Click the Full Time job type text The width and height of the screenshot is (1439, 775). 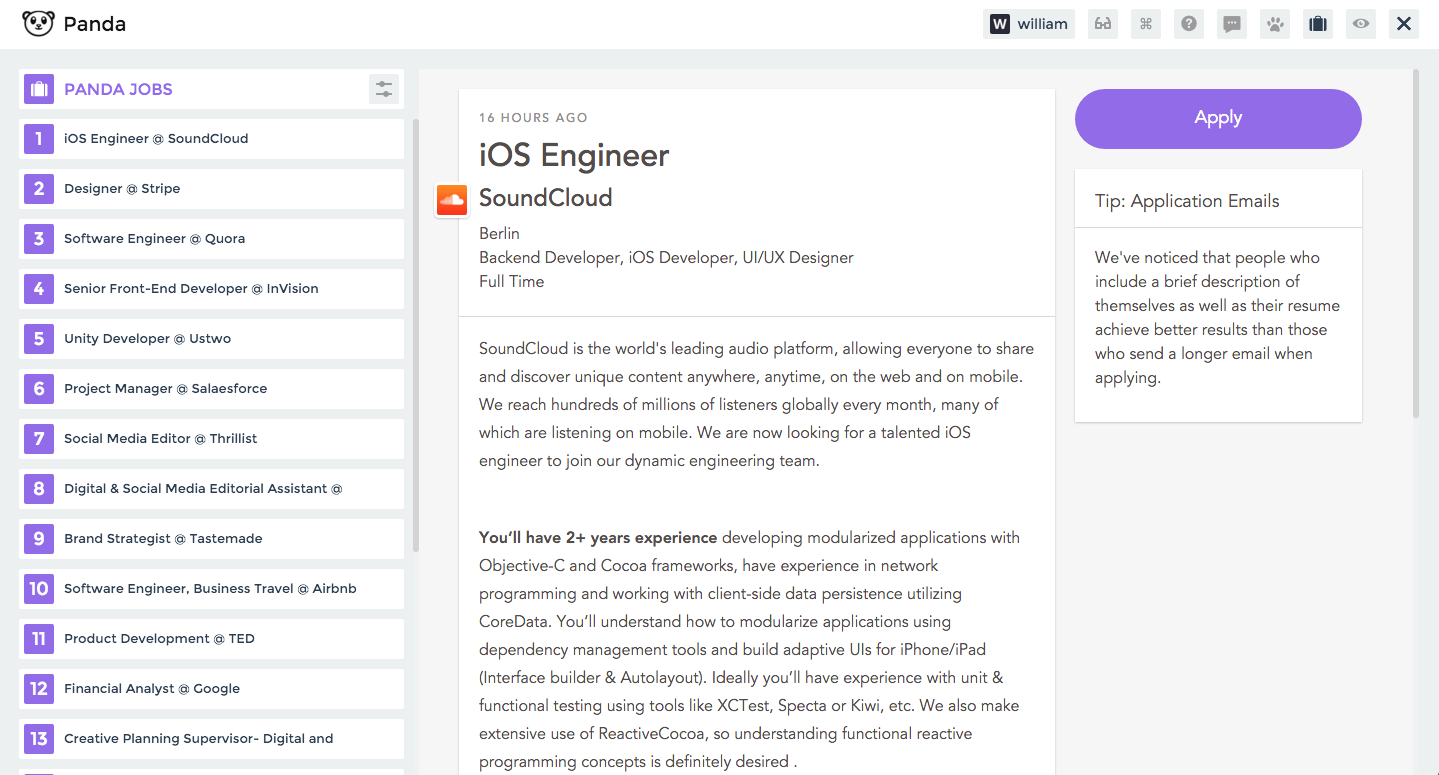[512, 281]
